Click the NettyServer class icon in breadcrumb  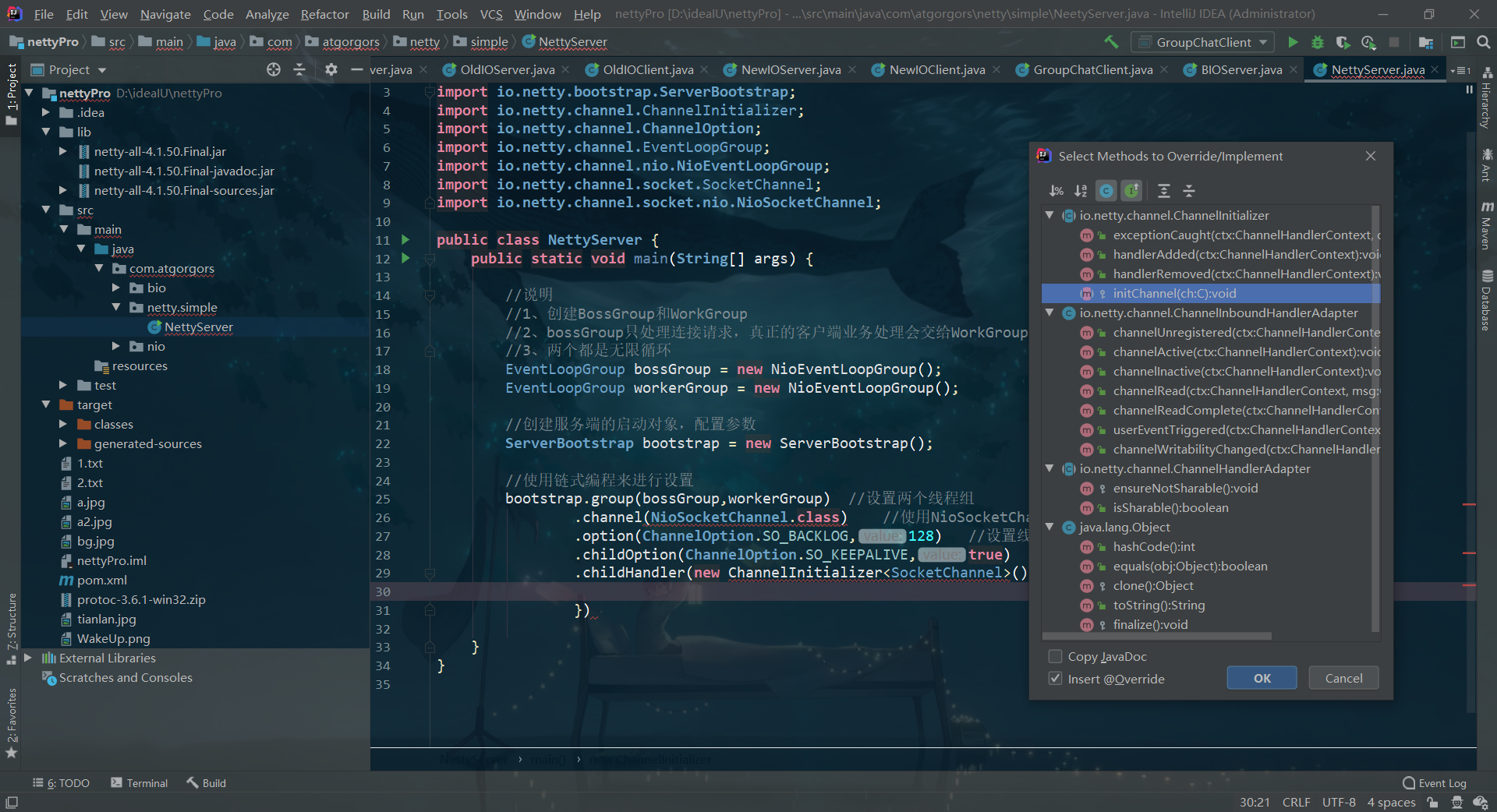point(529,41)
